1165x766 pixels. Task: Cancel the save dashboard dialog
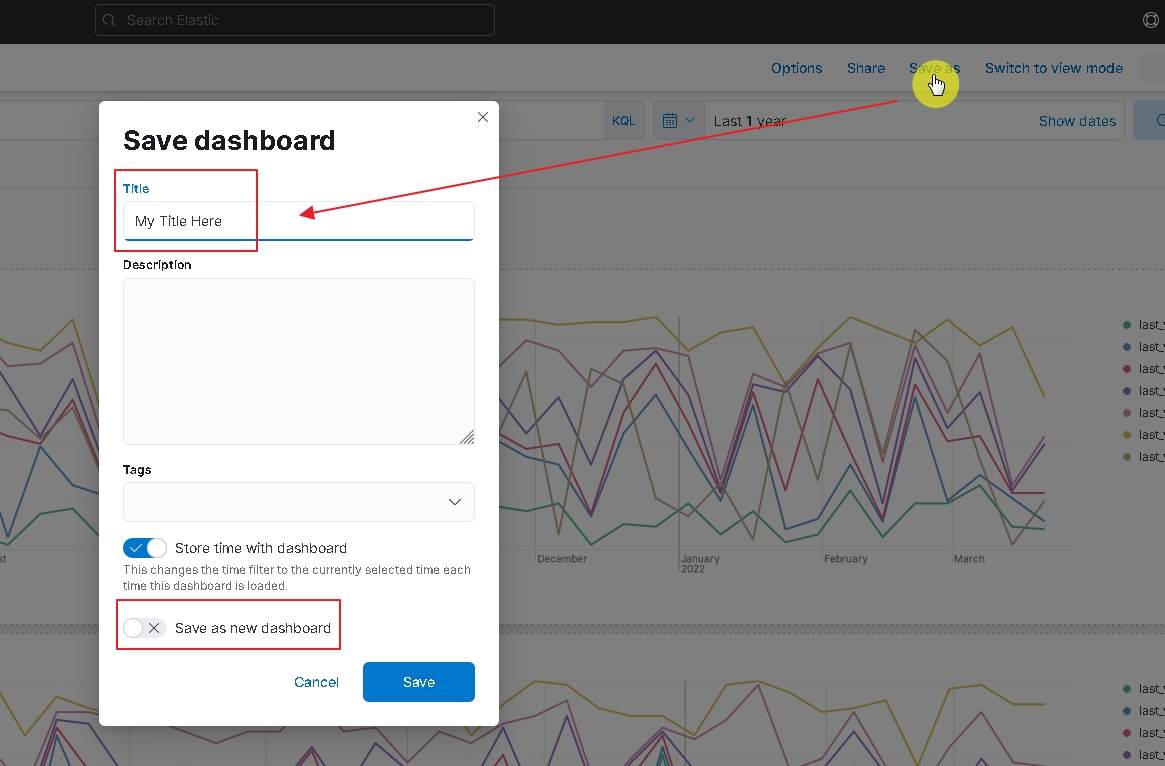tap(316, 681)
